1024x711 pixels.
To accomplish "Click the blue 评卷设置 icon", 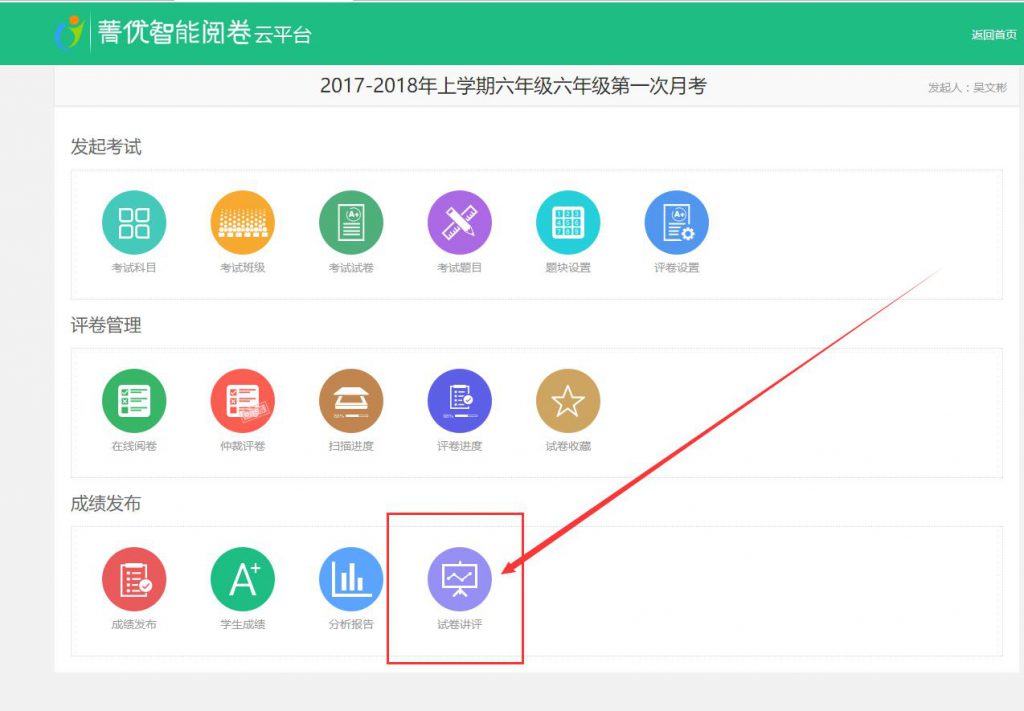I will 677,222.
